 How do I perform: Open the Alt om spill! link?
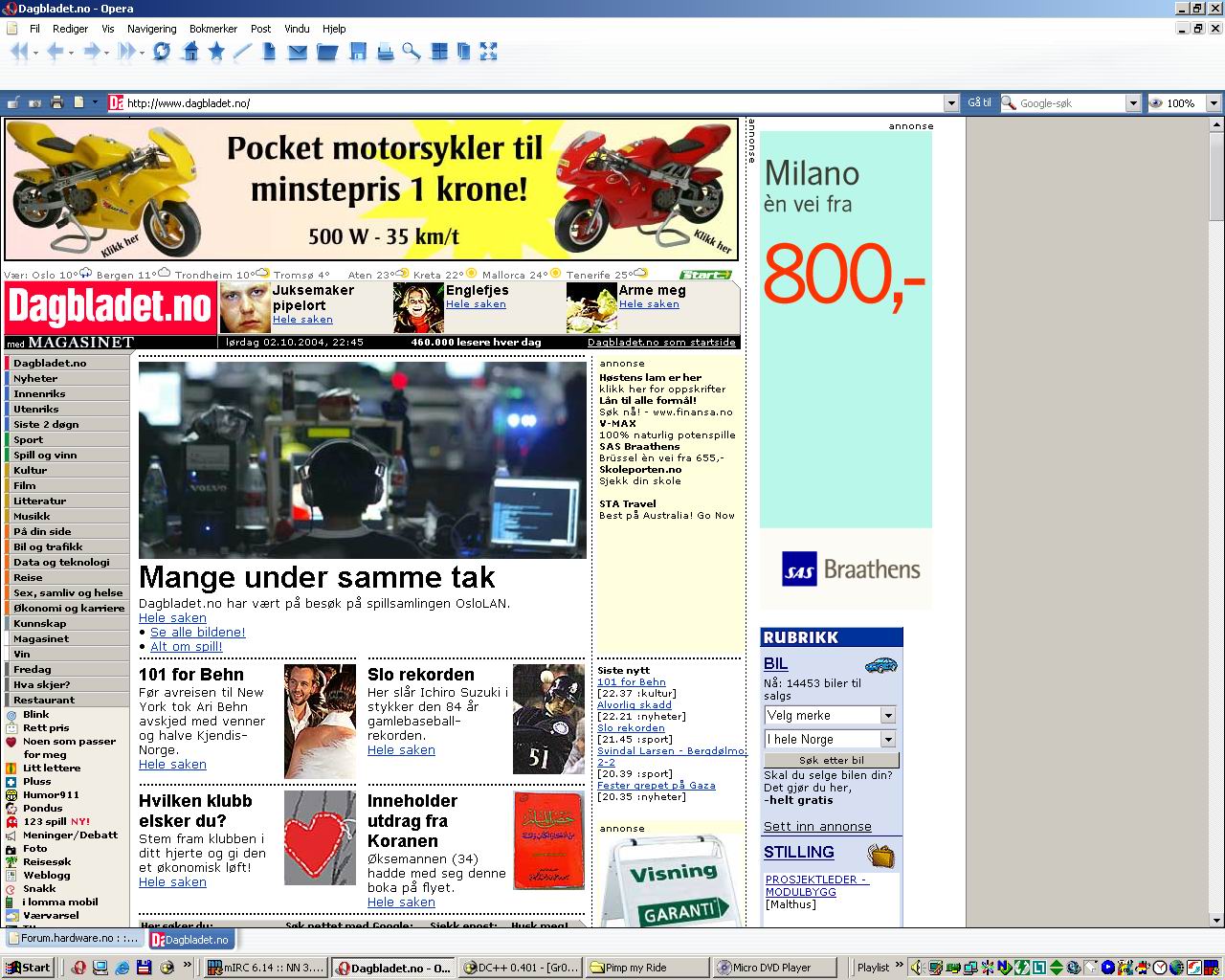(187, 646)
